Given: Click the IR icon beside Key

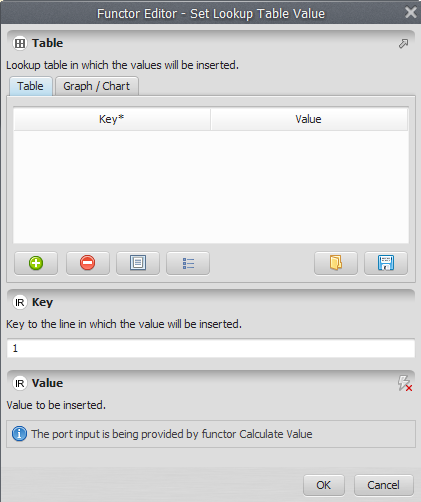Looking at the screenshot, I should 20,303.
